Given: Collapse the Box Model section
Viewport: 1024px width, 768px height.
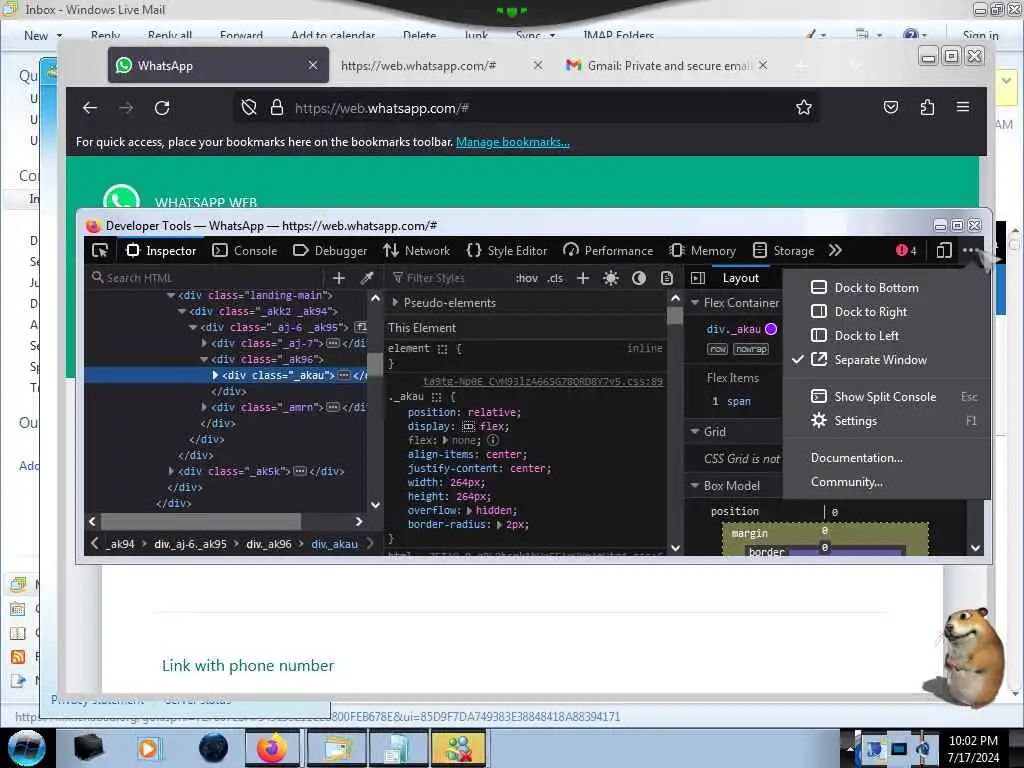Looking at the screenshot, I should pos(695,485).
